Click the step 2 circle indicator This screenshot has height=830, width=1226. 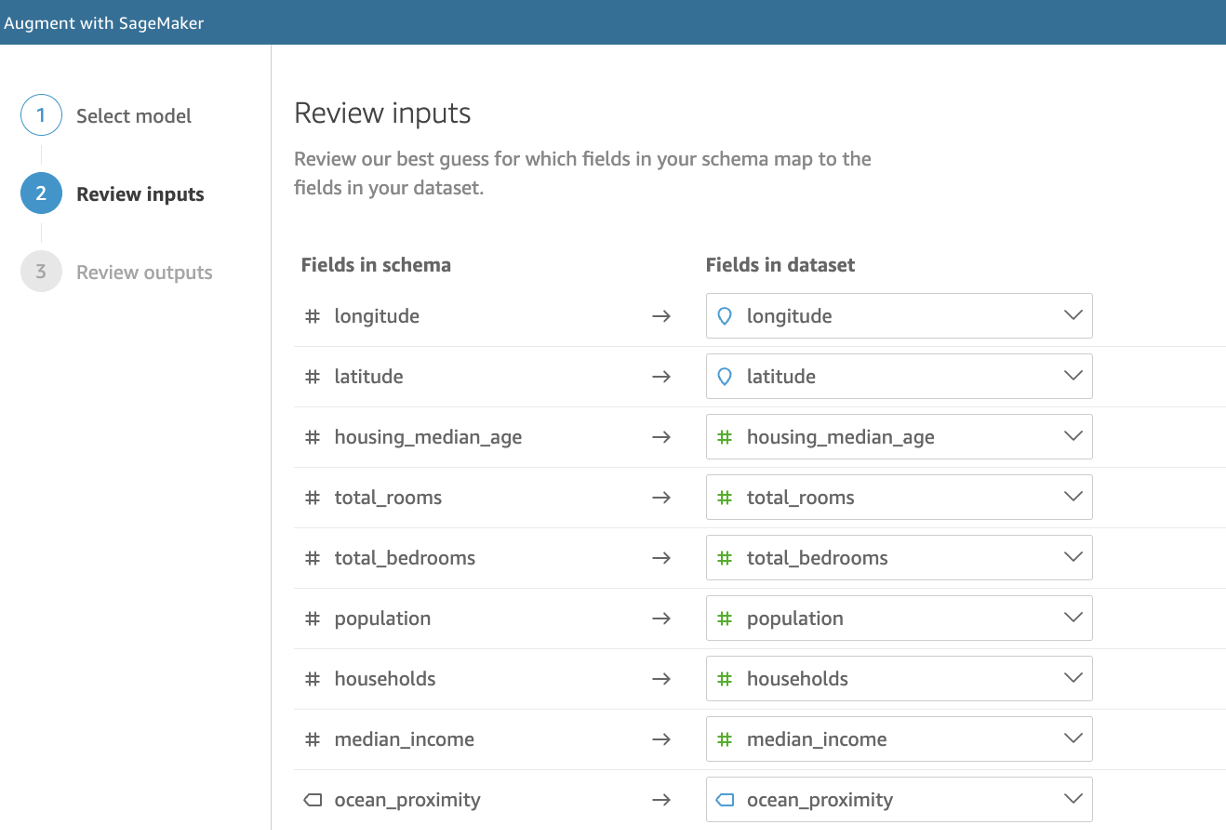pyautogui.click(x=41, y=194)
